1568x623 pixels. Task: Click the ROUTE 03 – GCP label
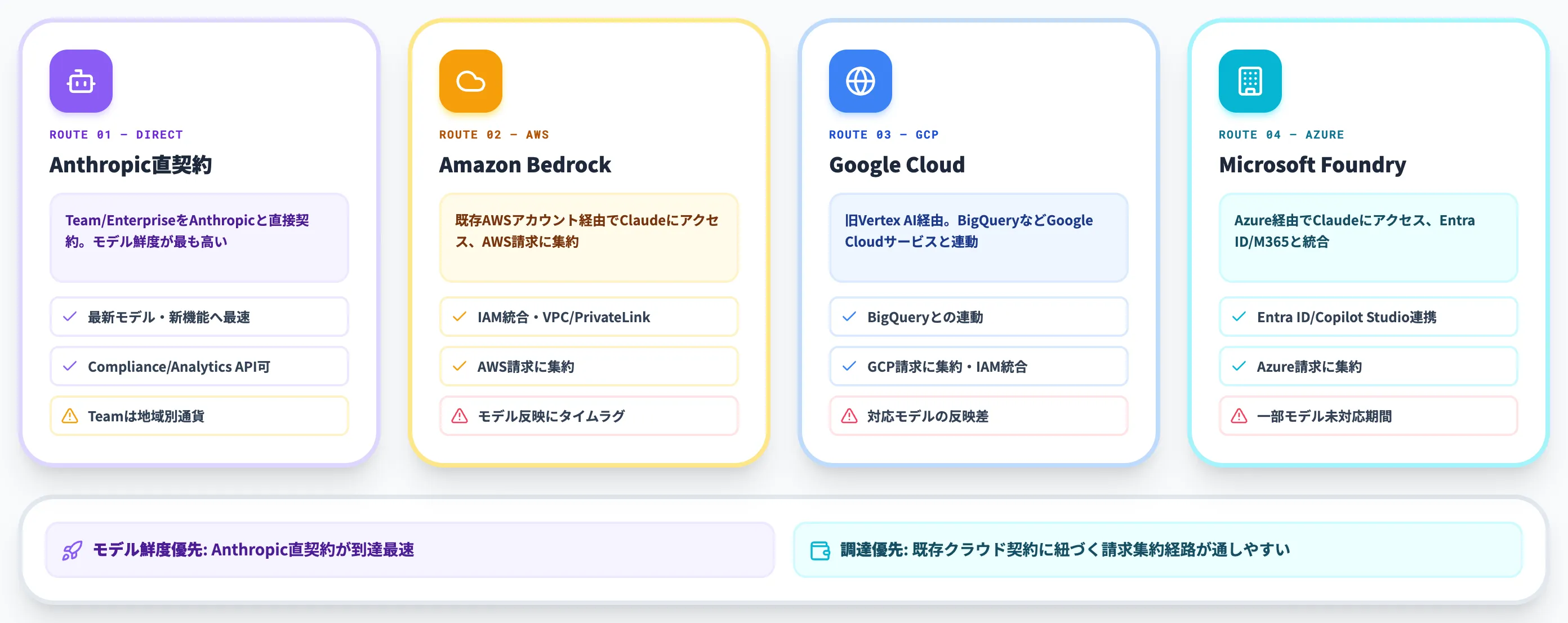[x=884, y=135]
